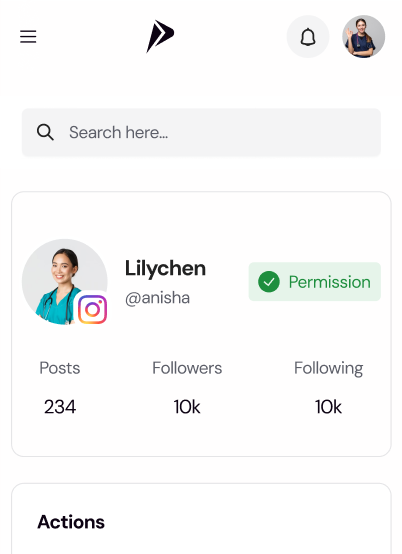402x554 pixels.
Task: Click the Following 10k value
Action: [329, 407]
